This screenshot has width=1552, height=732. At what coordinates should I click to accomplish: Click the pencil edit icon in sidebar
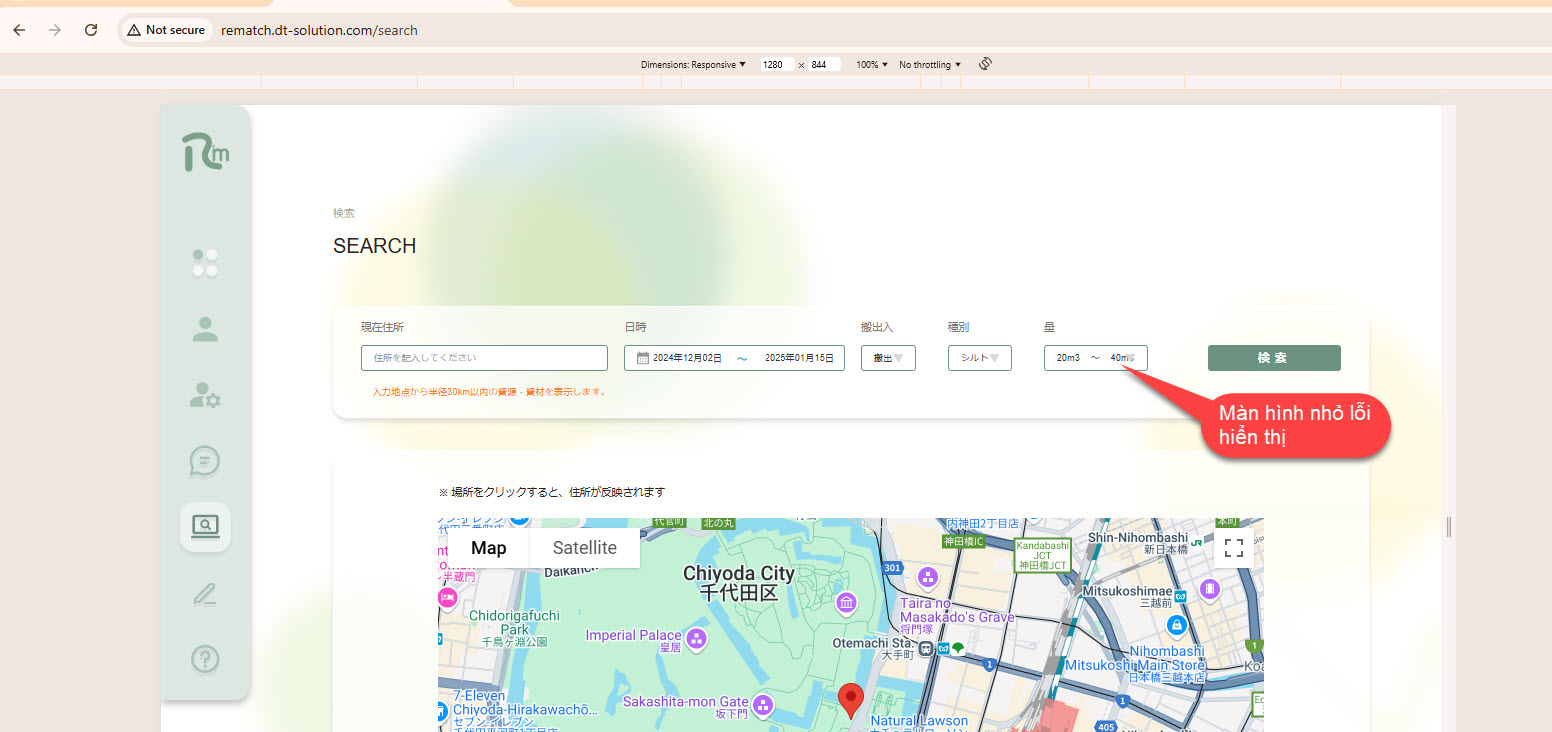[x=205, y=595]
